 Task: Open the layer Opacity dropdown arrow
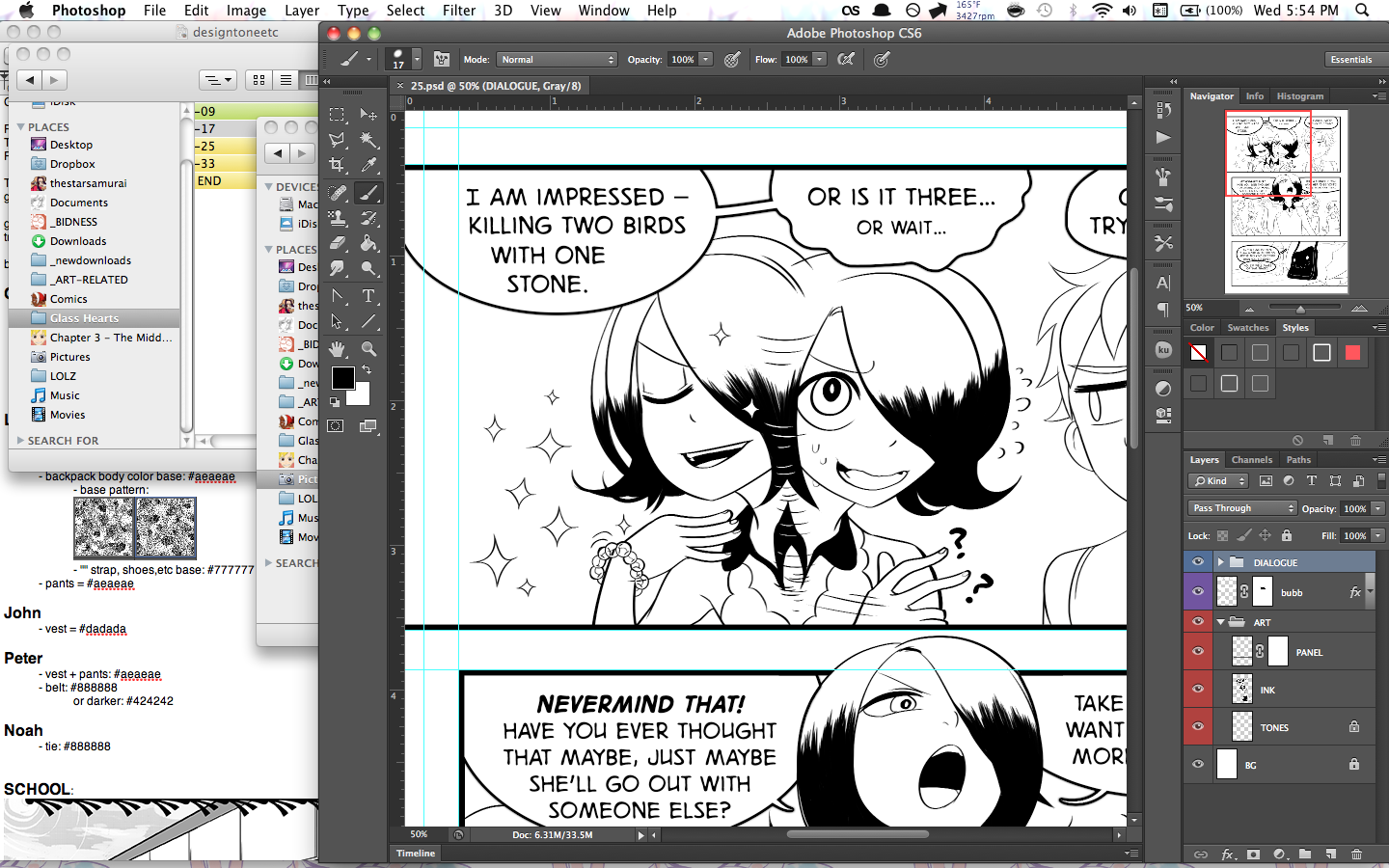1378,508
